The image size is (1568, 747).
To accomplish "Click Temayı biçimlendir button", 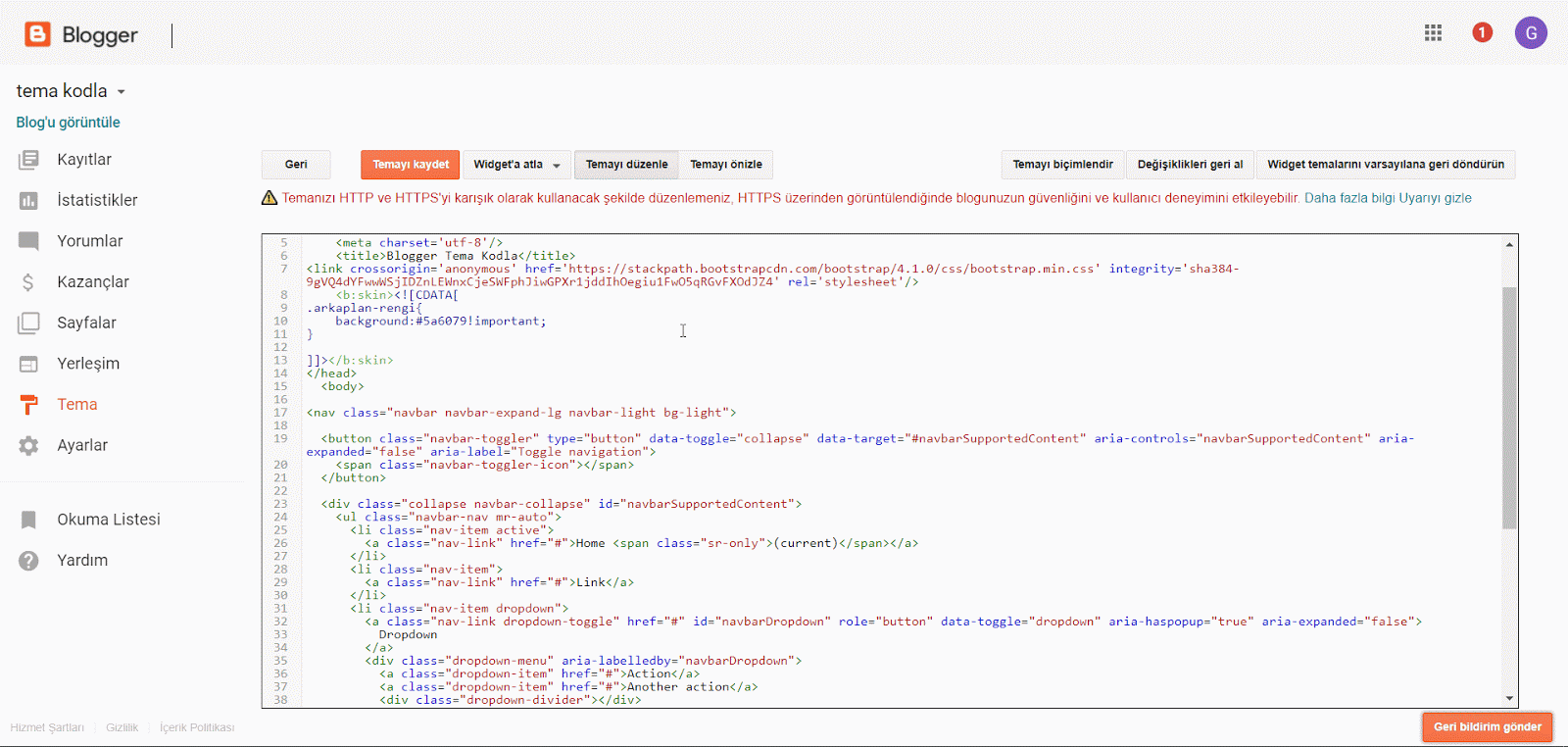I will (x=1062, y=165).
